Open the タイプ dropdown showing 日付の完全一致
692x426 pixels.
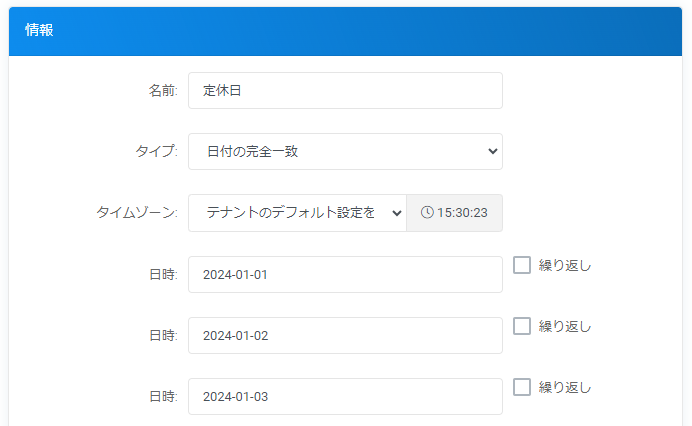pyautogui.click(x=345, y=152)
